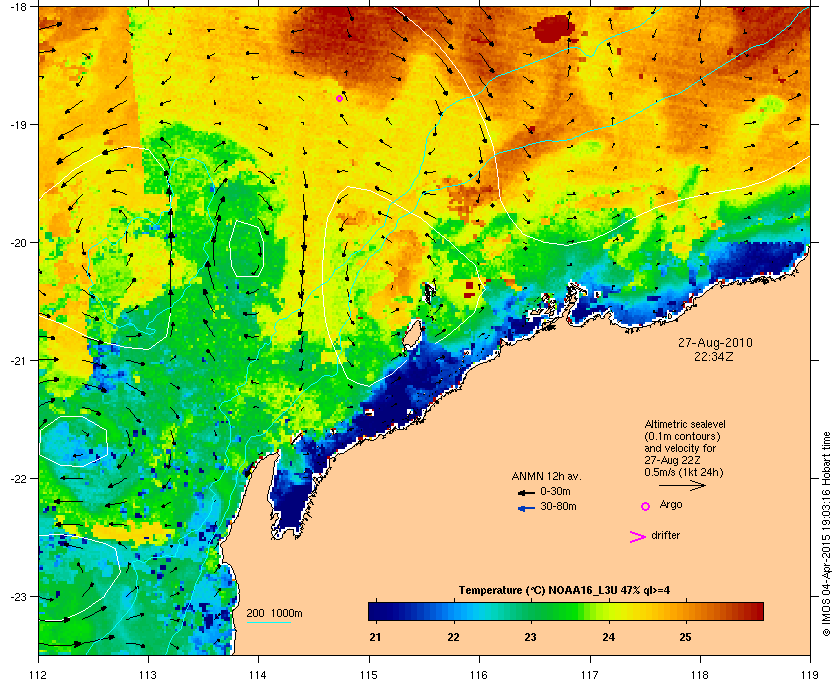Click the temperature colorbar at 23 degrees
Image resolution: width=840 pixels, height=680 pixels.
click(531, 611)
